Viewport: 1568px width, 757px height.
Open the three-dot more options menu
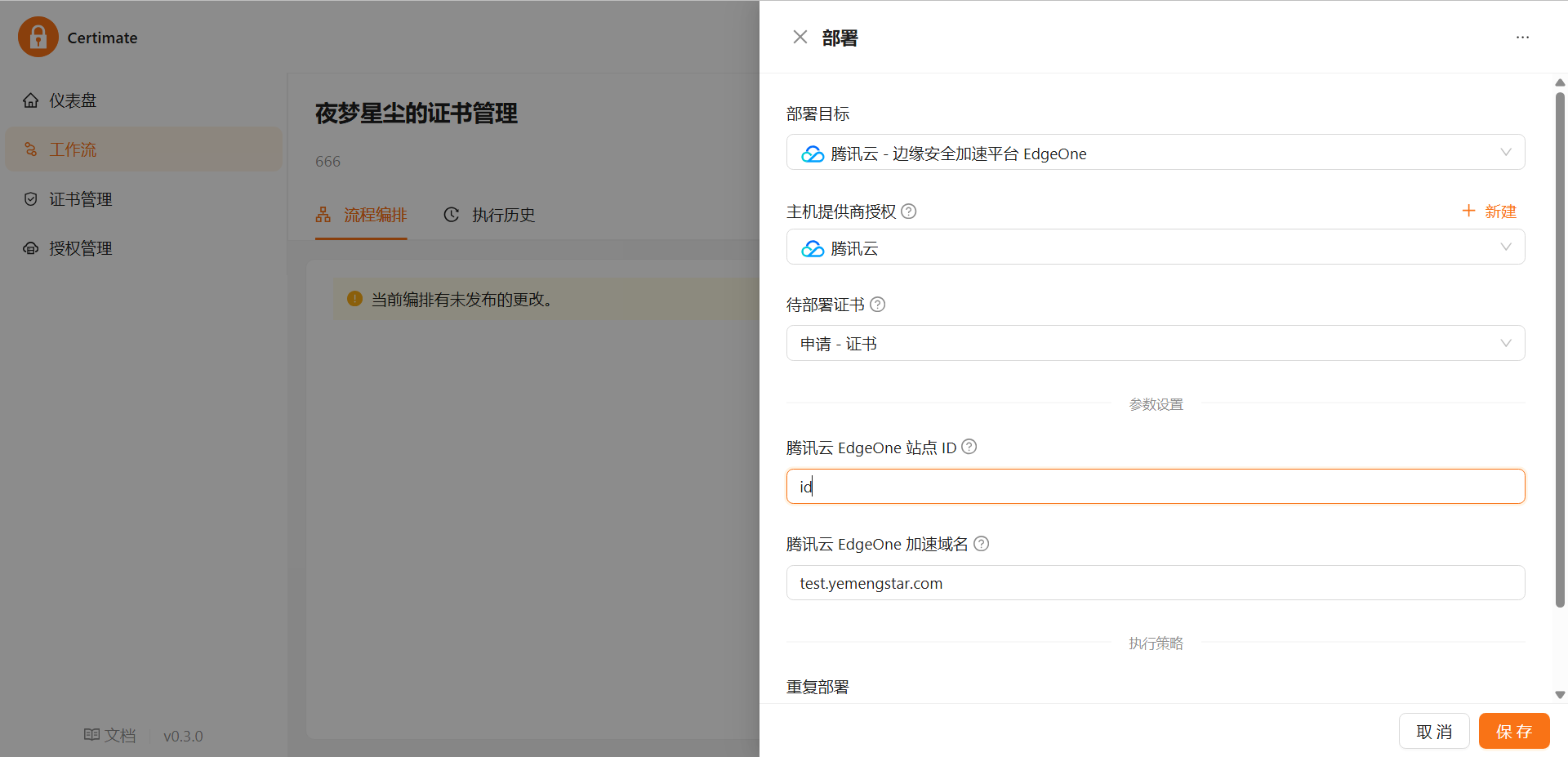pyautogui.click(x=1522, y=38)
